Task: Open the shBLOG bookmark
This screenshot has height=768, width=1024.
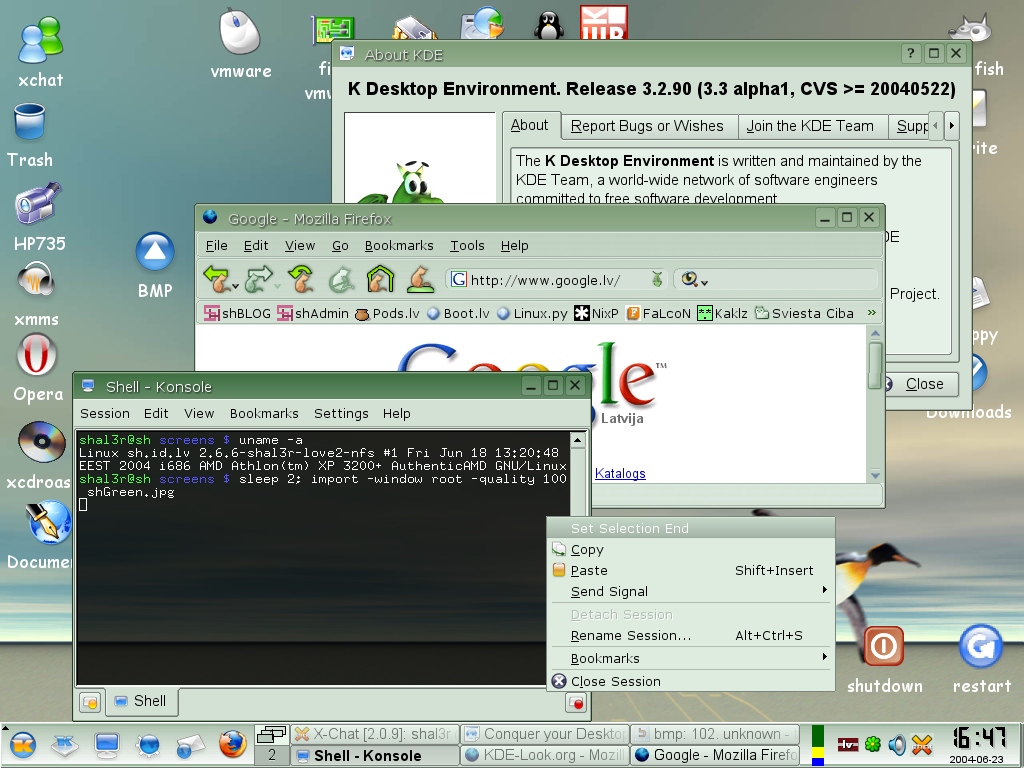Action: pos(237,313)
